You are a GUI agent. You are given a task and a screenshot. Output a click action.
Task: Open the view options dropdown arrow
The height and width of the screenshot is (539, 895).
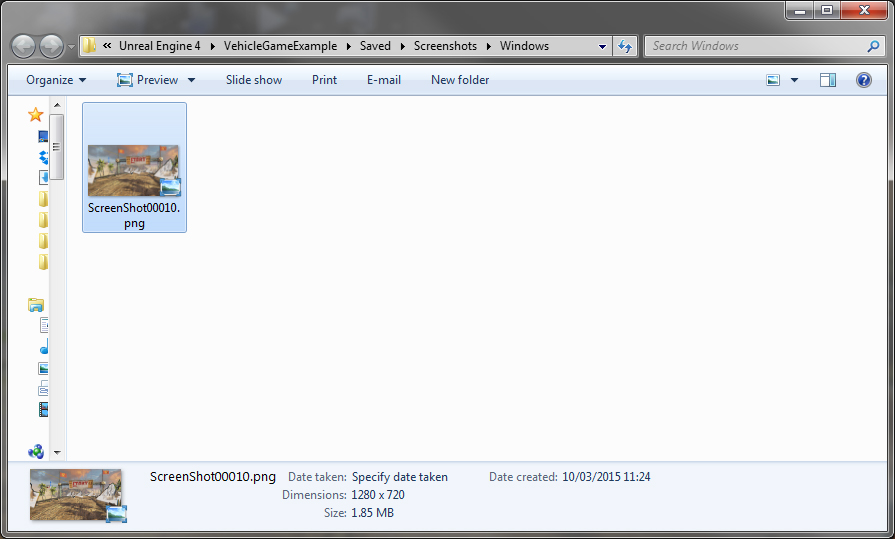tap(794, 80)
